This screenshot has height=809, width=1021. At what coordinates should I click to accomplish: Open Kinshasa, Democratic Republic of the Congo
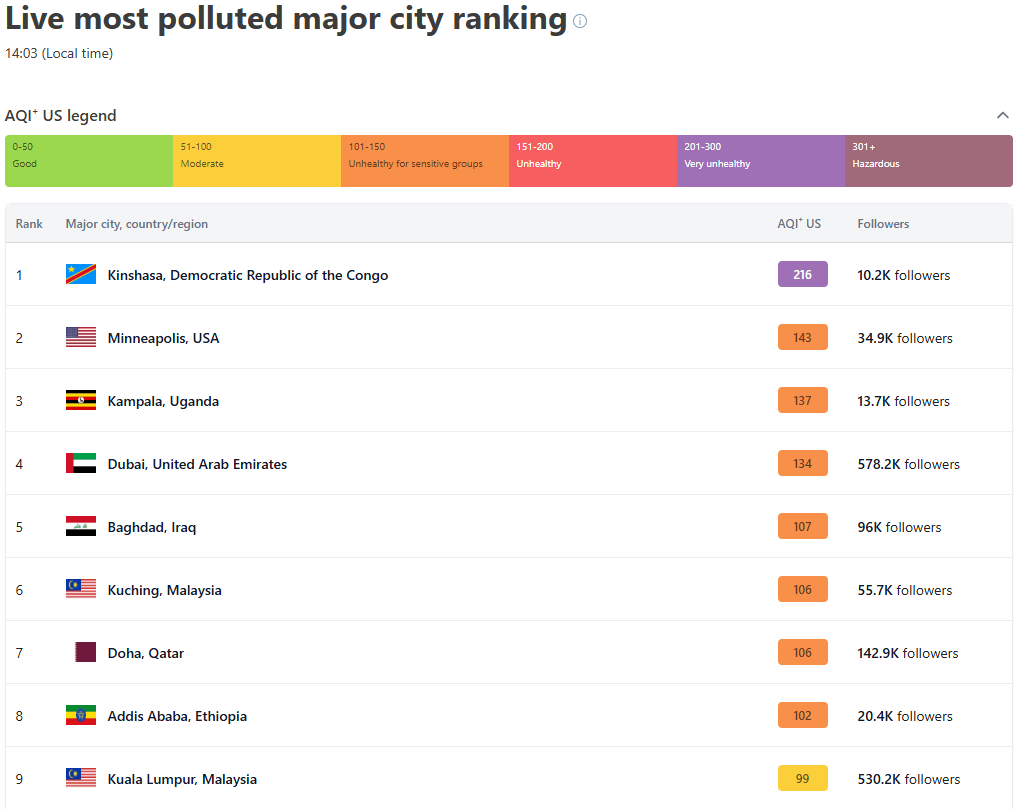click(x=247, y=275)
